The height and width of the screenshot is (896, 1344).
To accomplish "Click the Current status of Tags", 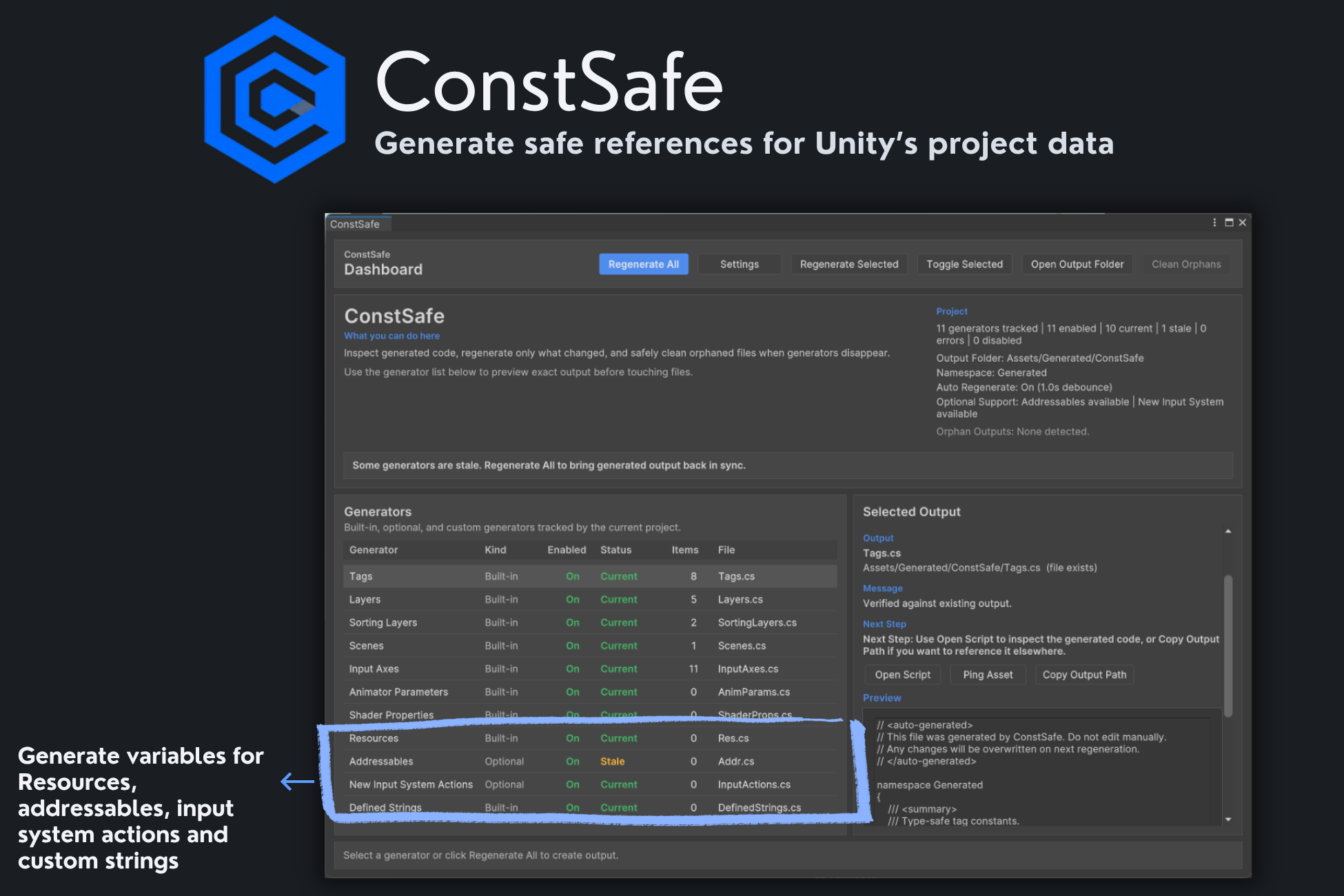I will 618,576.
